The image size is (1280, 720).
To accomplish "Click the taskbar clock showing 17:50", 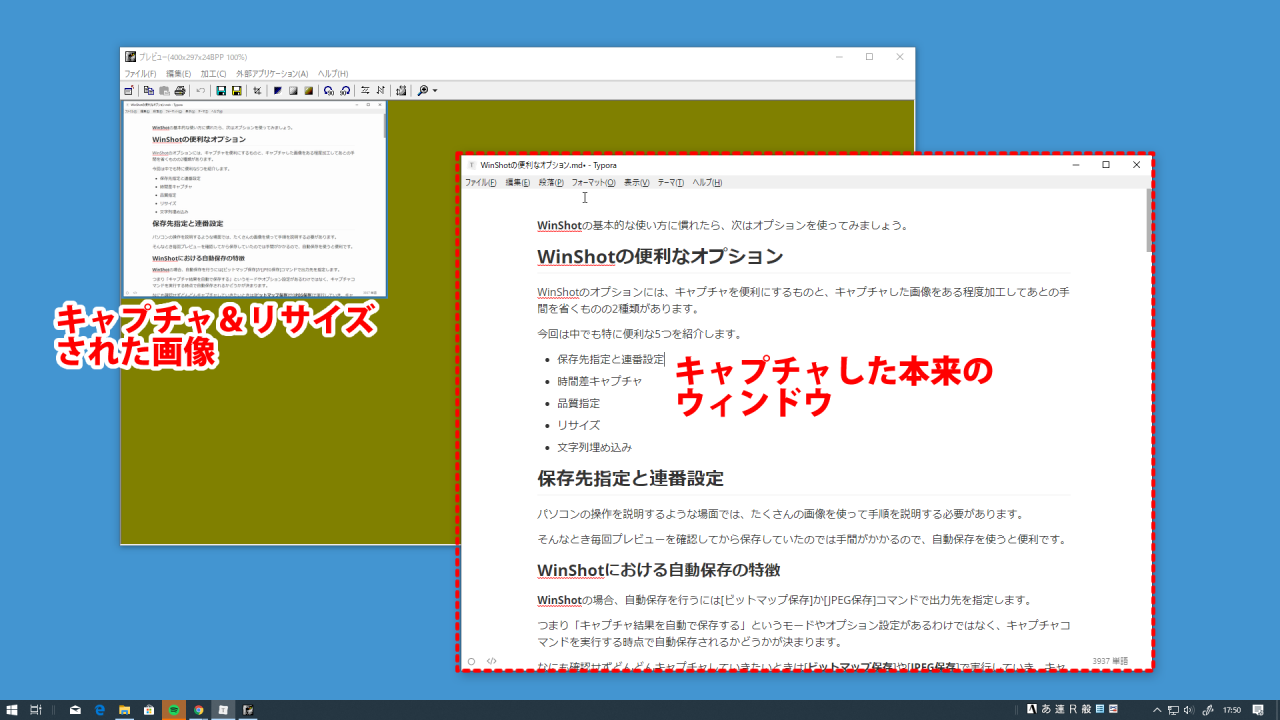I will coord(1232,710).
